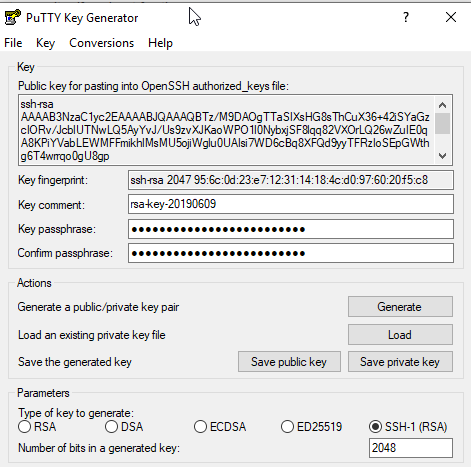Click public key scrollbar up arrow
This screenshot has width=471, height=467.
coord(442,105)
